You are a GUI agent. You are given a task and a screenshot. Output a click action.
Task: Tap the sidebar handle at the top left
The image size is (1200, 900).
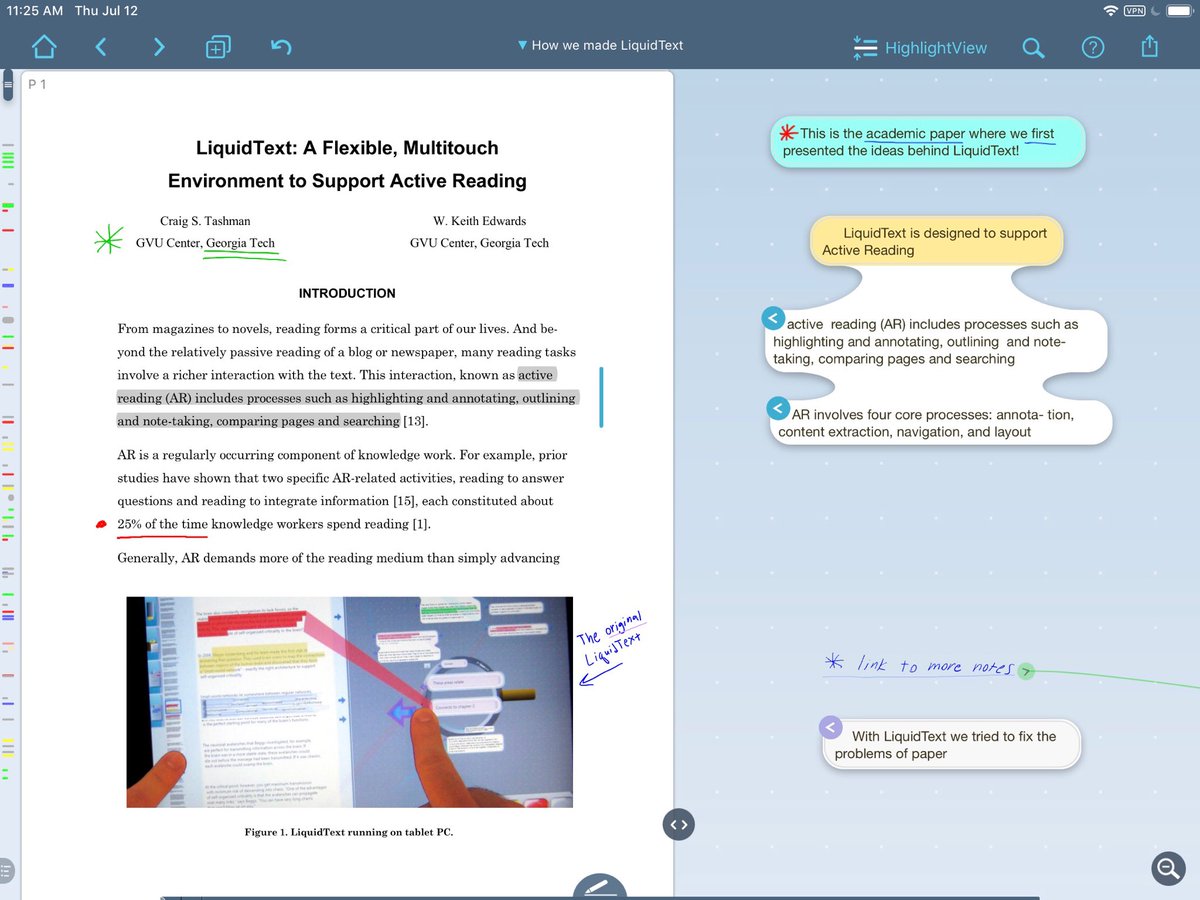tap(8, 85)
